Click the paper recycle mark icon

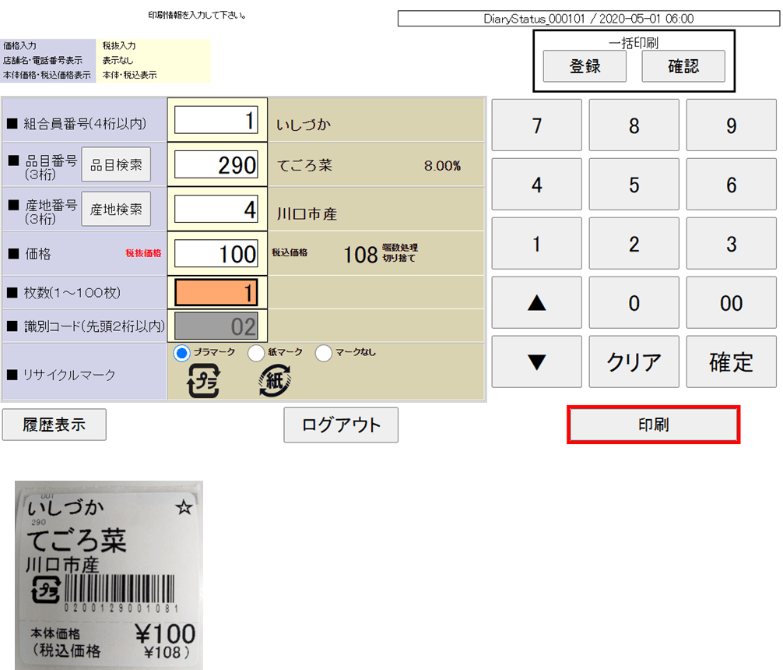[274, 381]
